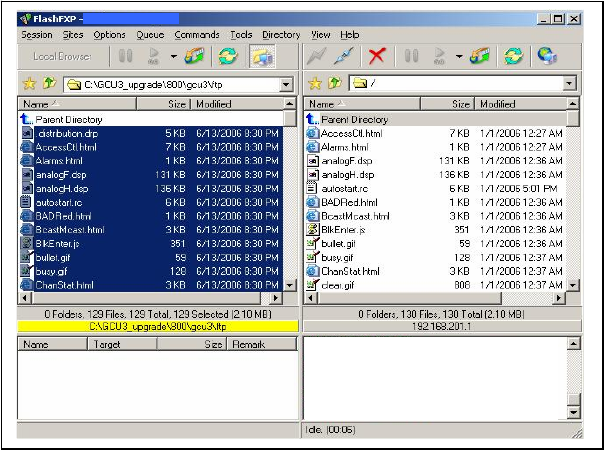Open the Commands menu

tap(197, 35)
